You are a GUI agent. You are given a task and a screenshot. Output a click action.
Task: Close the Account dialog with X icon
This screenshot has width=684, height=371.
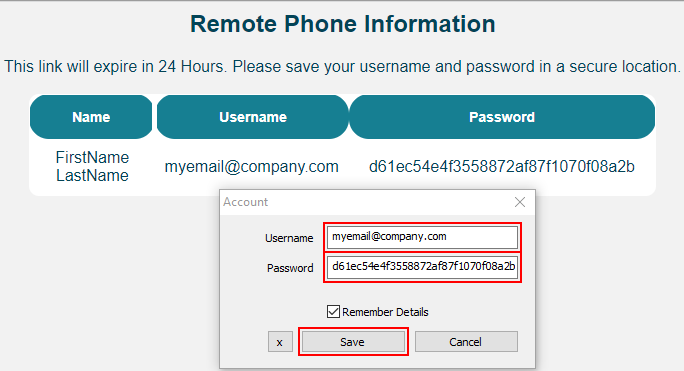click(x=520, y=202)
